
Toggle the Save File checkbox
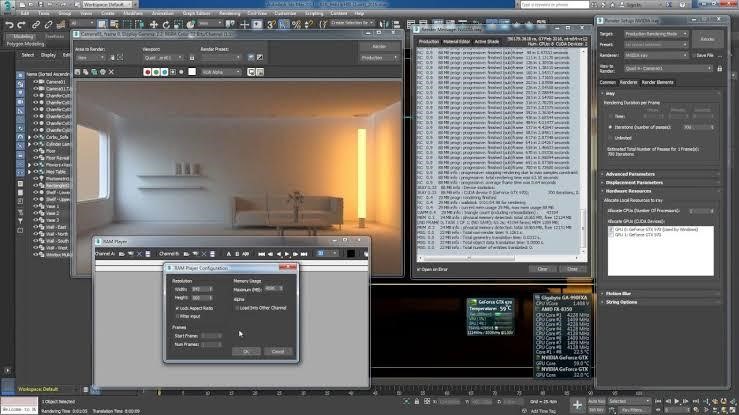pyautogui.click(x=693, y=55)
